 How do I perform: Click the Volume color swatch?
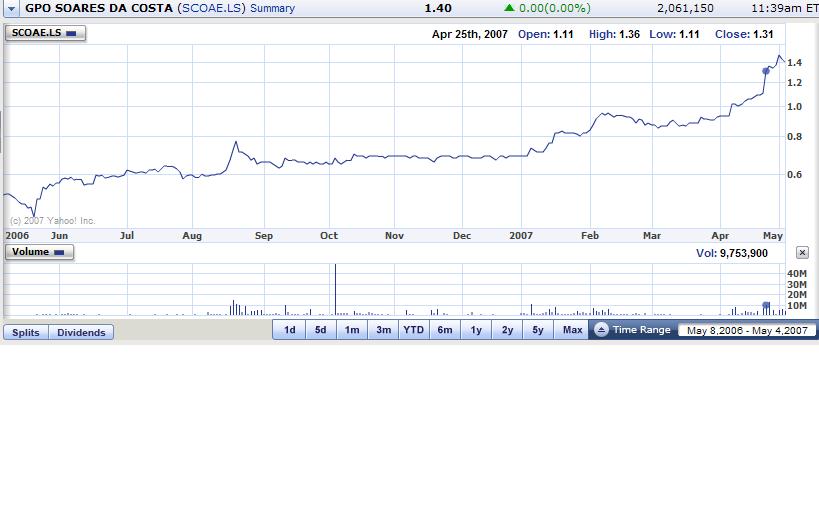59,252
